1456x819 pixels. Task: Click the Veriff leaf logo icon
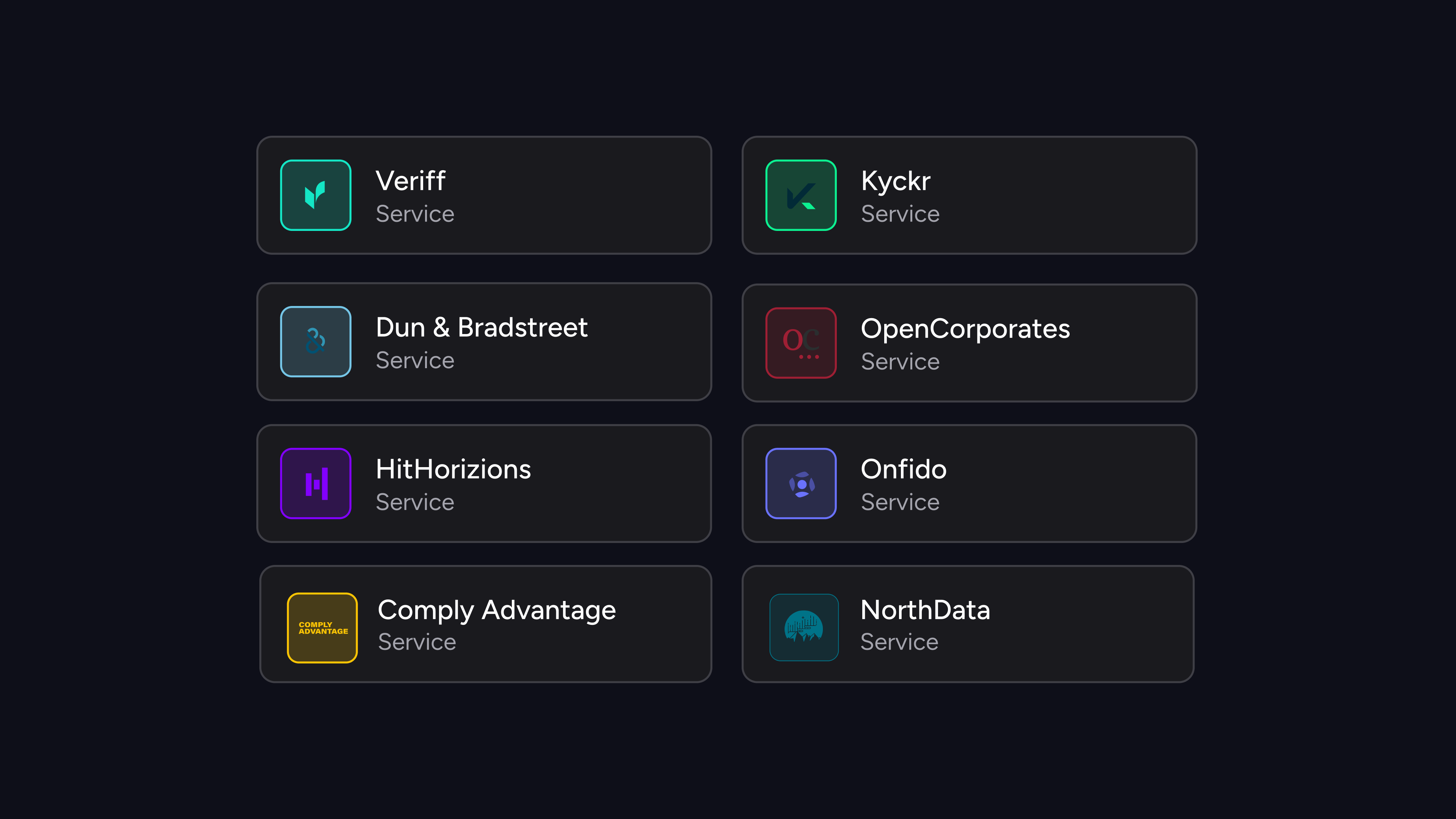coord(315,195)
